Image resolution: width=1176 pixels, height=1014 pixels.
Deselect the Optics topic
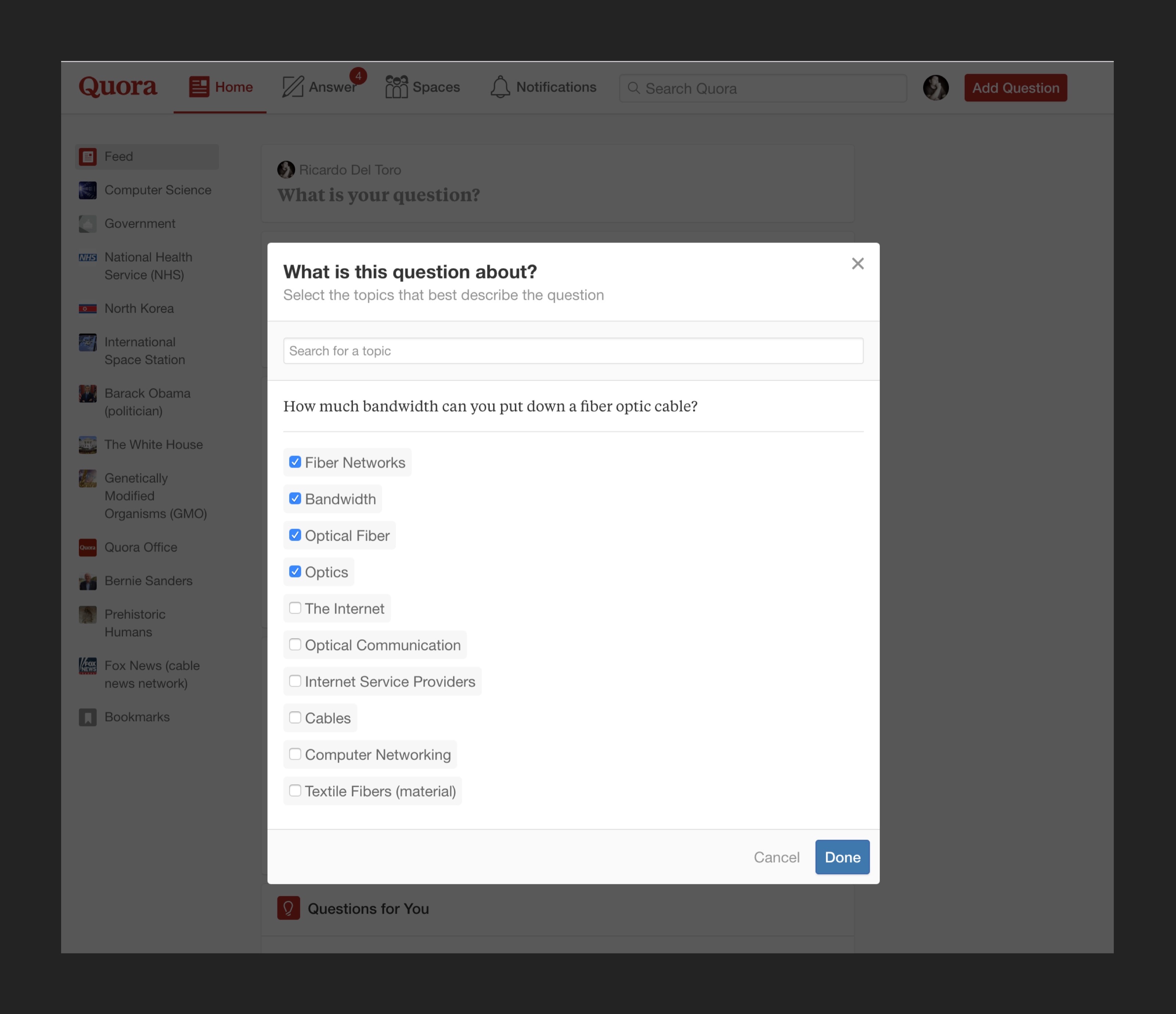(295, 571)
